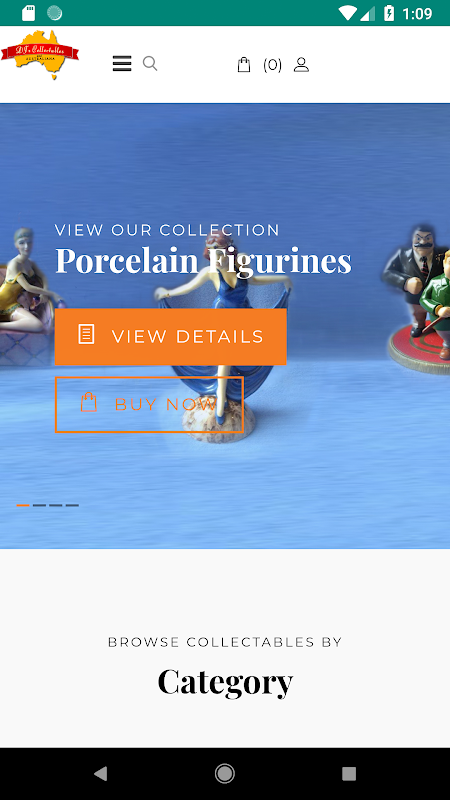
Task: Jump to the third carousel slide indicator
Action: 56,505
